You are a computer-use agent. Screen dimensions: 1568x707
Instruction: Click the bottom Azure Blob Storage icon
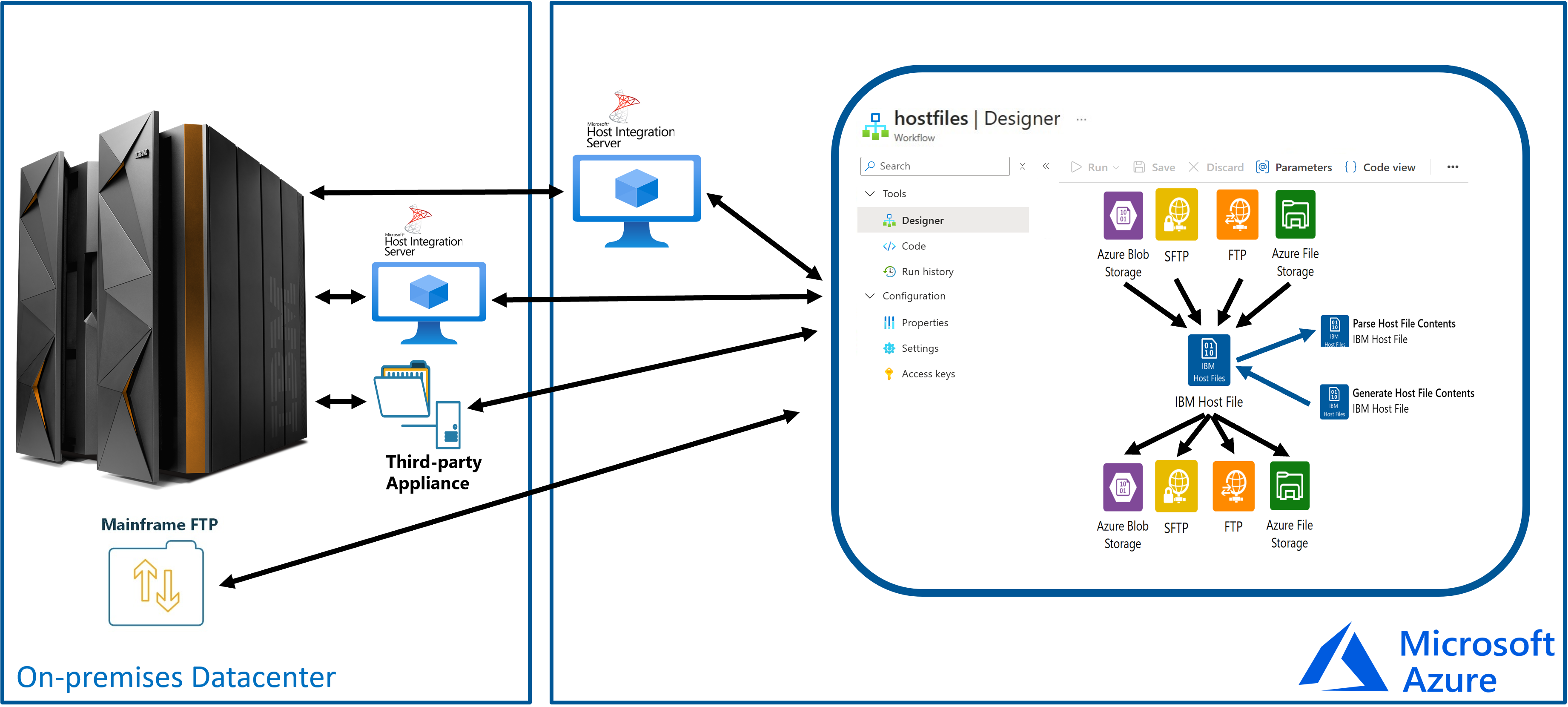click(x=1123, y=487)
